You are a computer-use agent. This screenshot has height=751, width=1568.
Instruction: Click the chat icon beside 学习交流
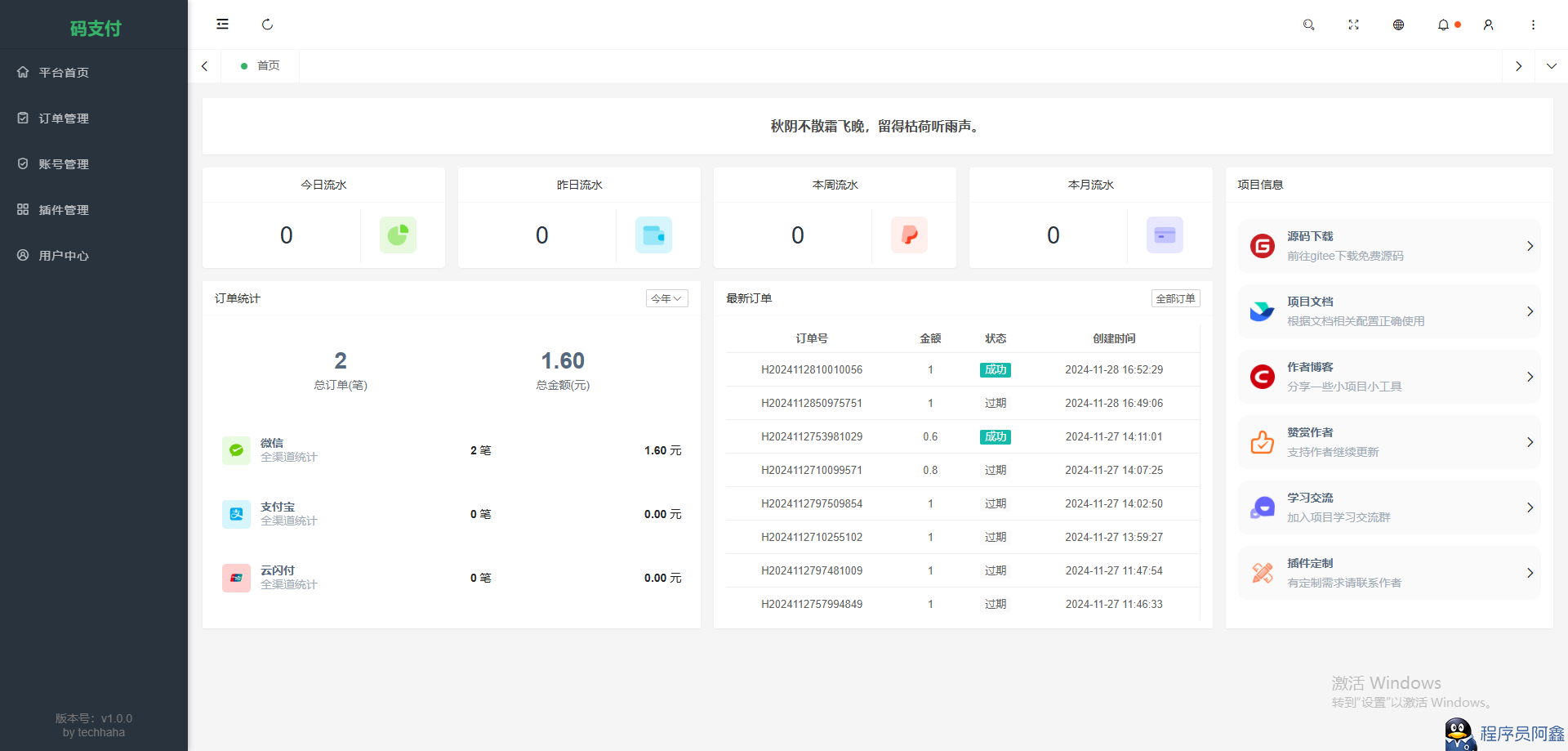[x=1263, y=507]
